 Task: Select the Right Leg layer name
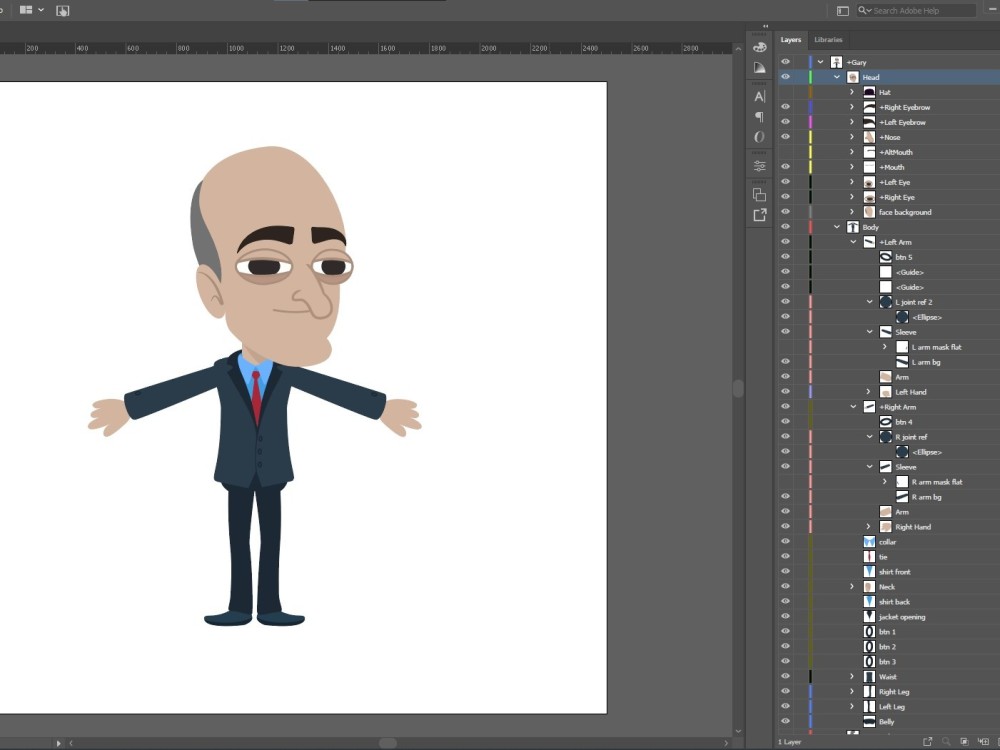click(894, 692)
